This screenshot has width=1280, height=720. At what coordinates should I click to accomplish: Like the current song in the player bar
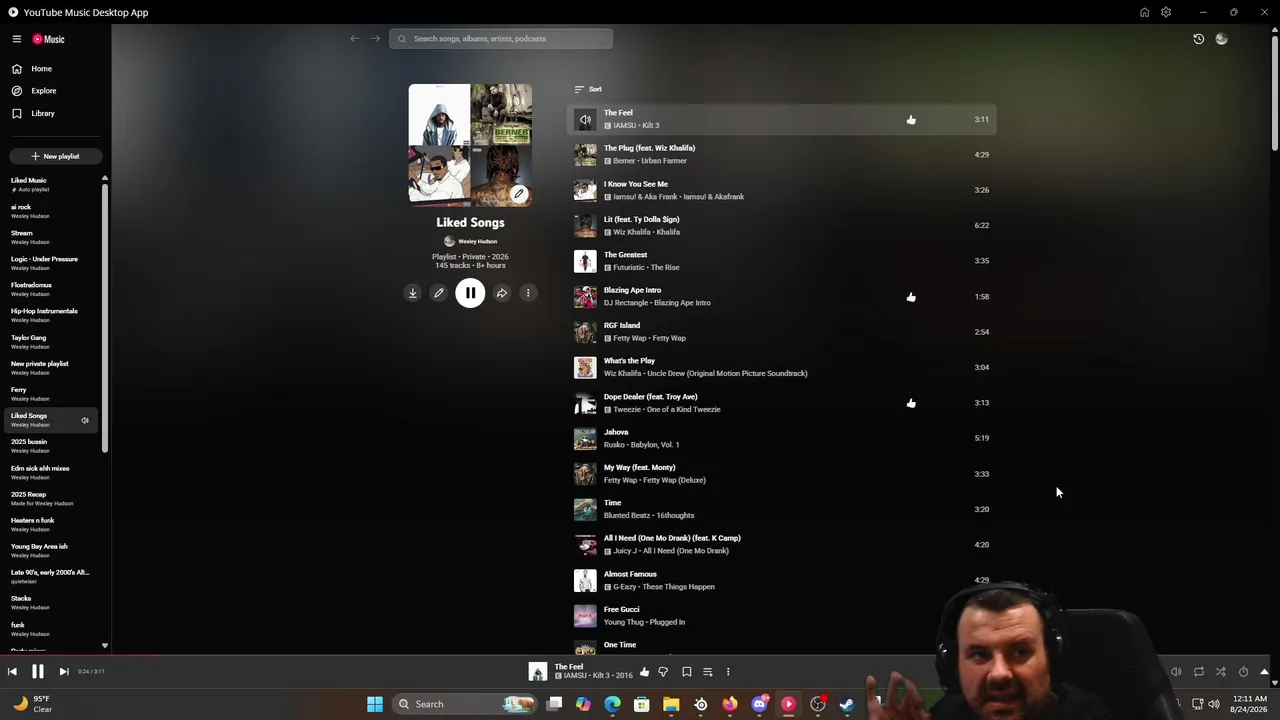(x=644, y=672)
